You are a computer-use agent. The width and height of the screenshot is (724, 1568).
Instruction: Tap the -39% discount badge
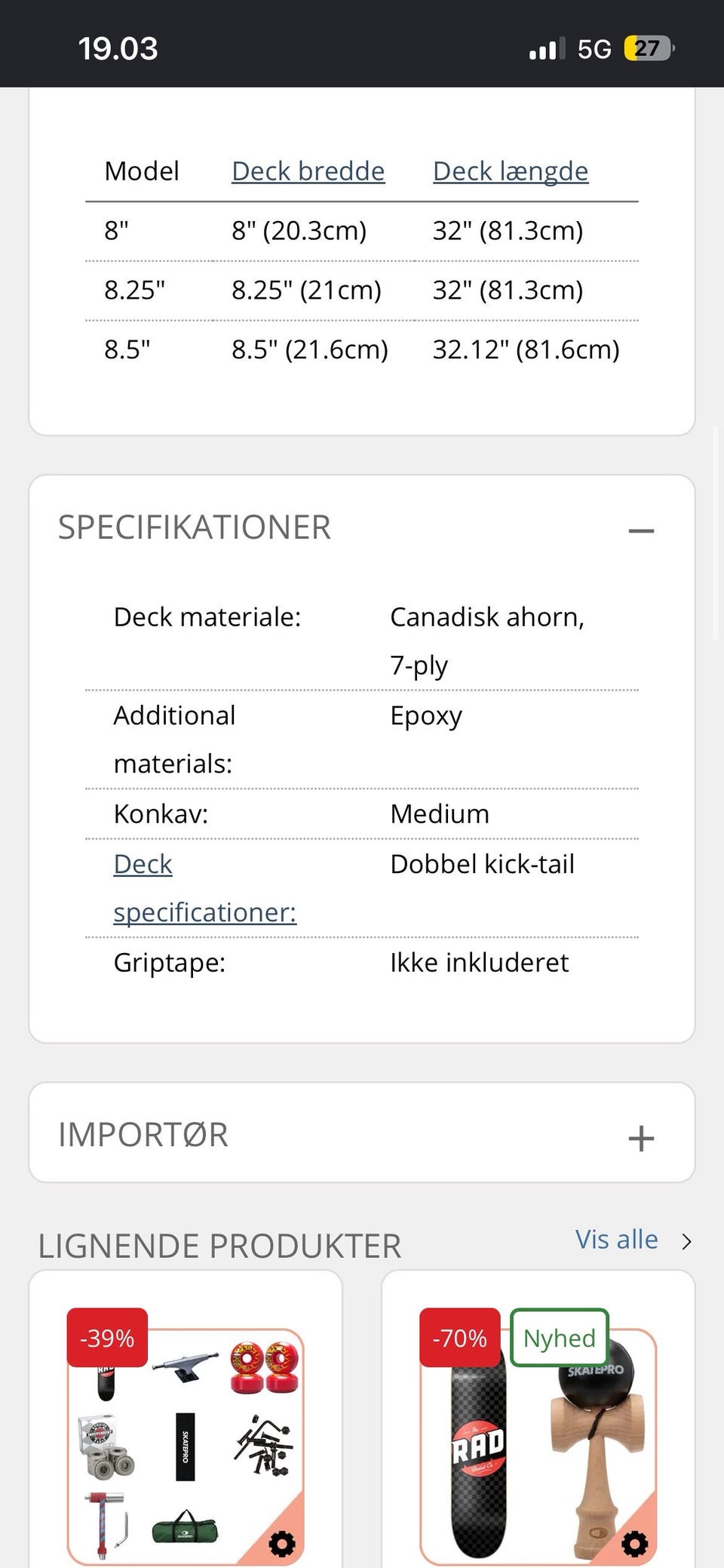[107, 1337]
